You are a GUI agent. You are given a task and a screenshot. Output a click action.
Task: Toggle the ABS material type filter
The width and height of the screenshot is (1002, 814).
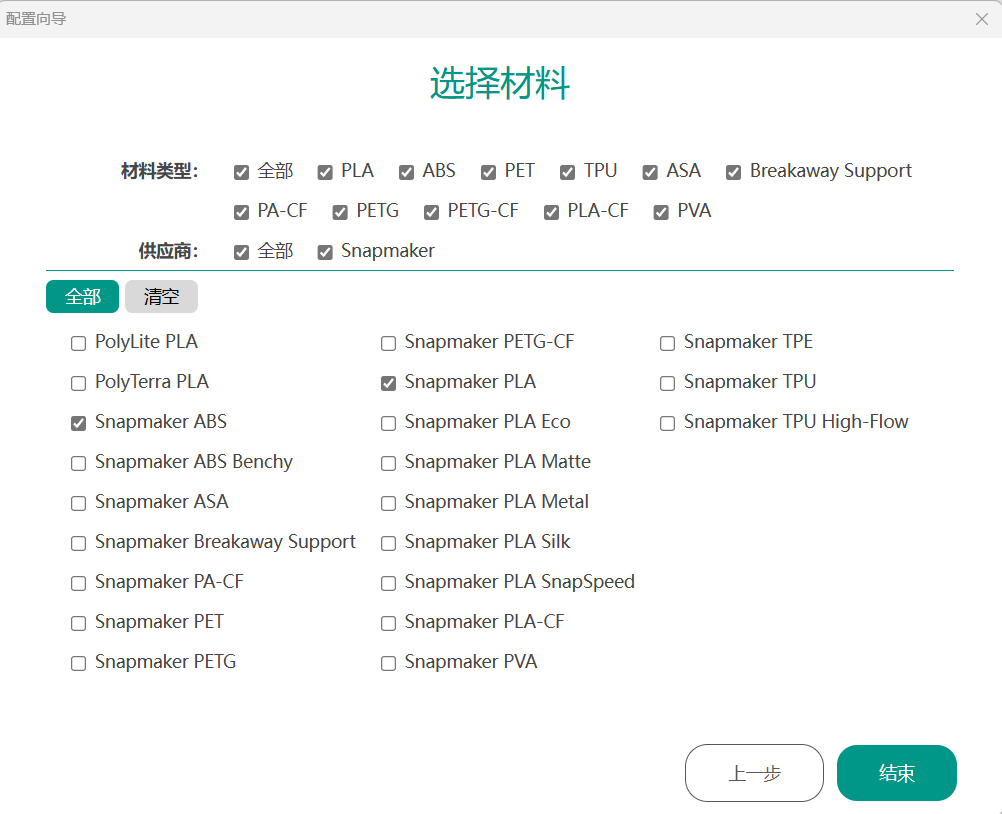[406, 173]
